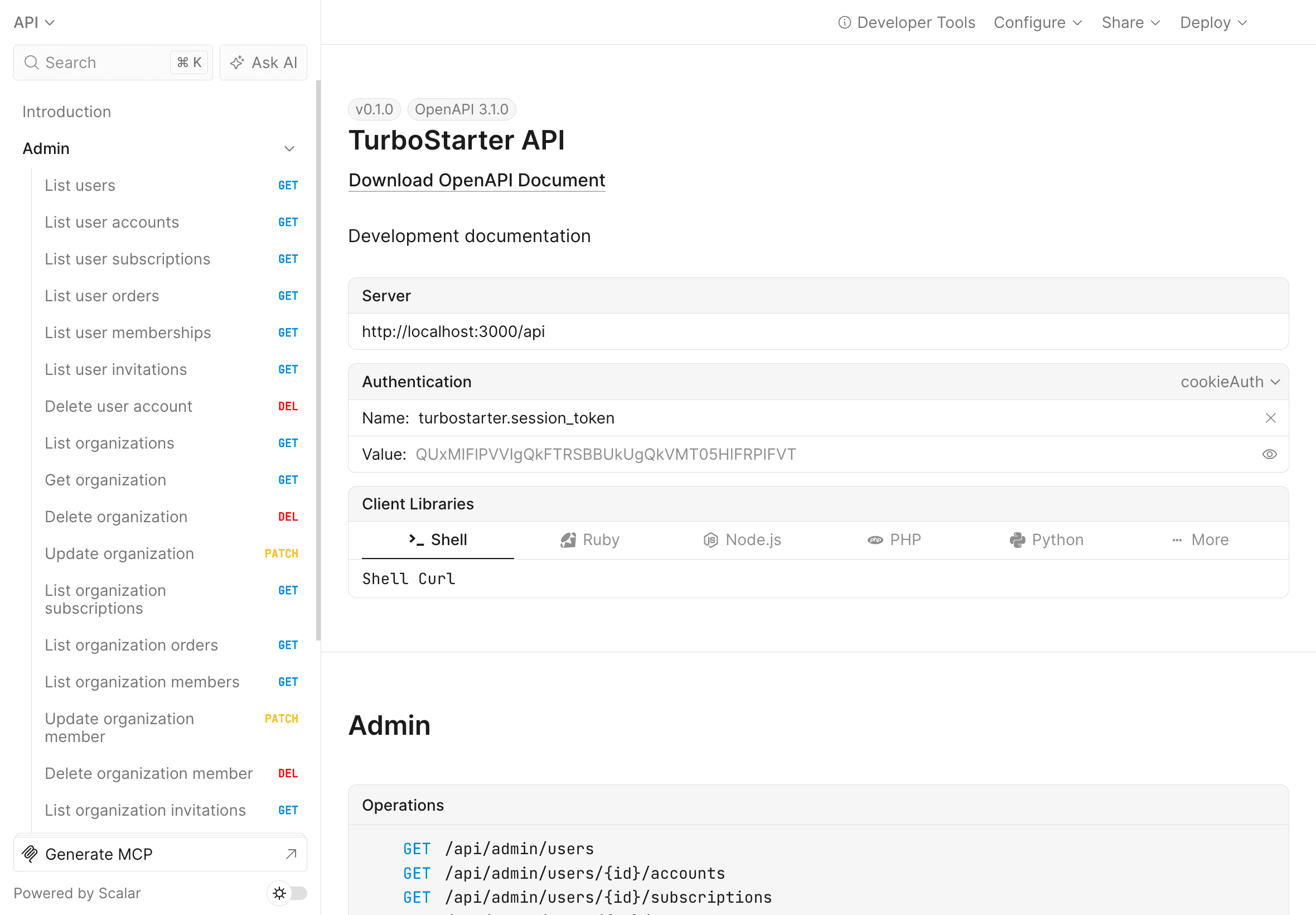Reveal the token value with eye icon
The width and height of the screenshot is (1316, 915).
point(1270,454)
